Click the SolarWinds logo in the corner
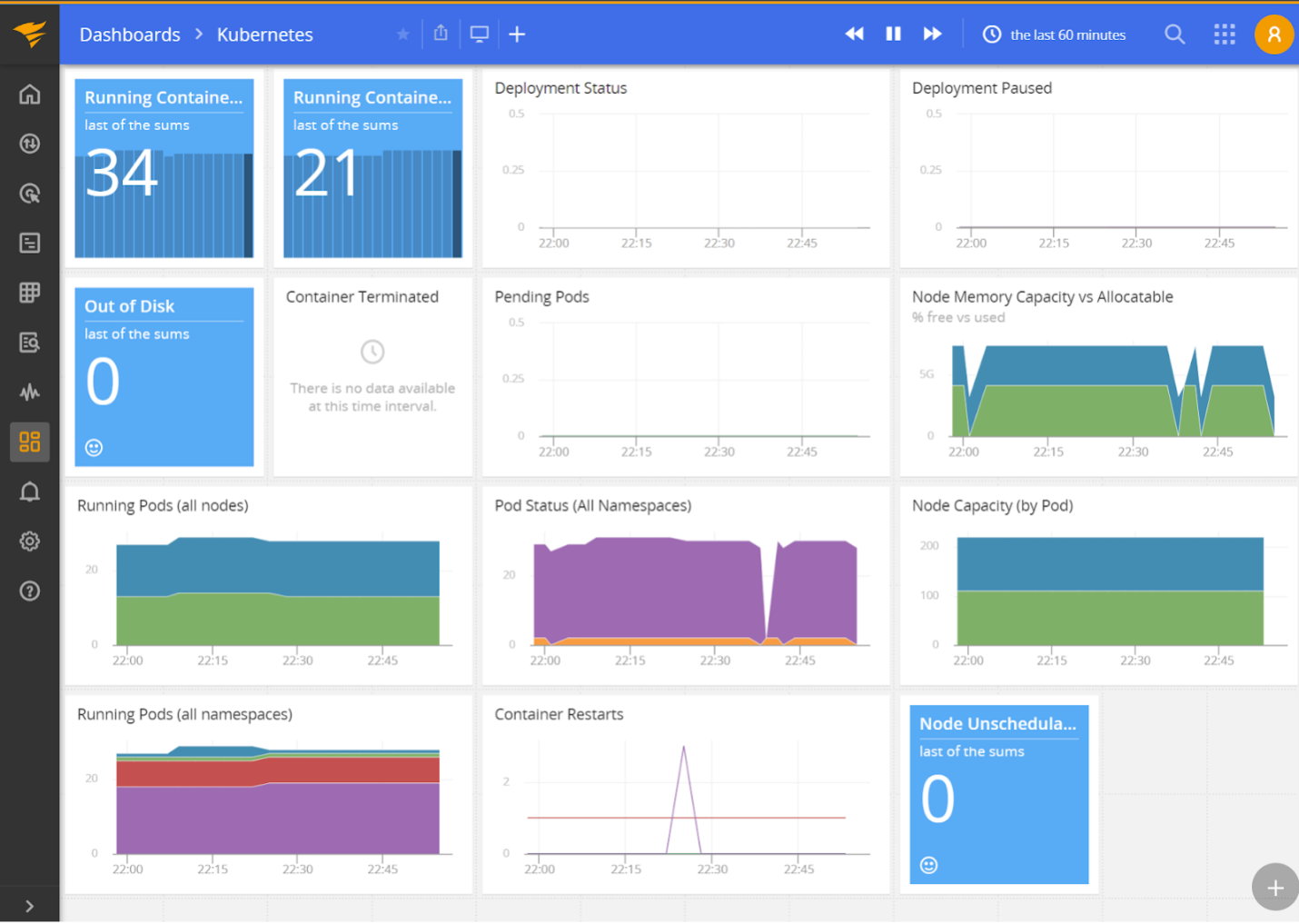1299x924 pixels. click(x=30, y=34)
